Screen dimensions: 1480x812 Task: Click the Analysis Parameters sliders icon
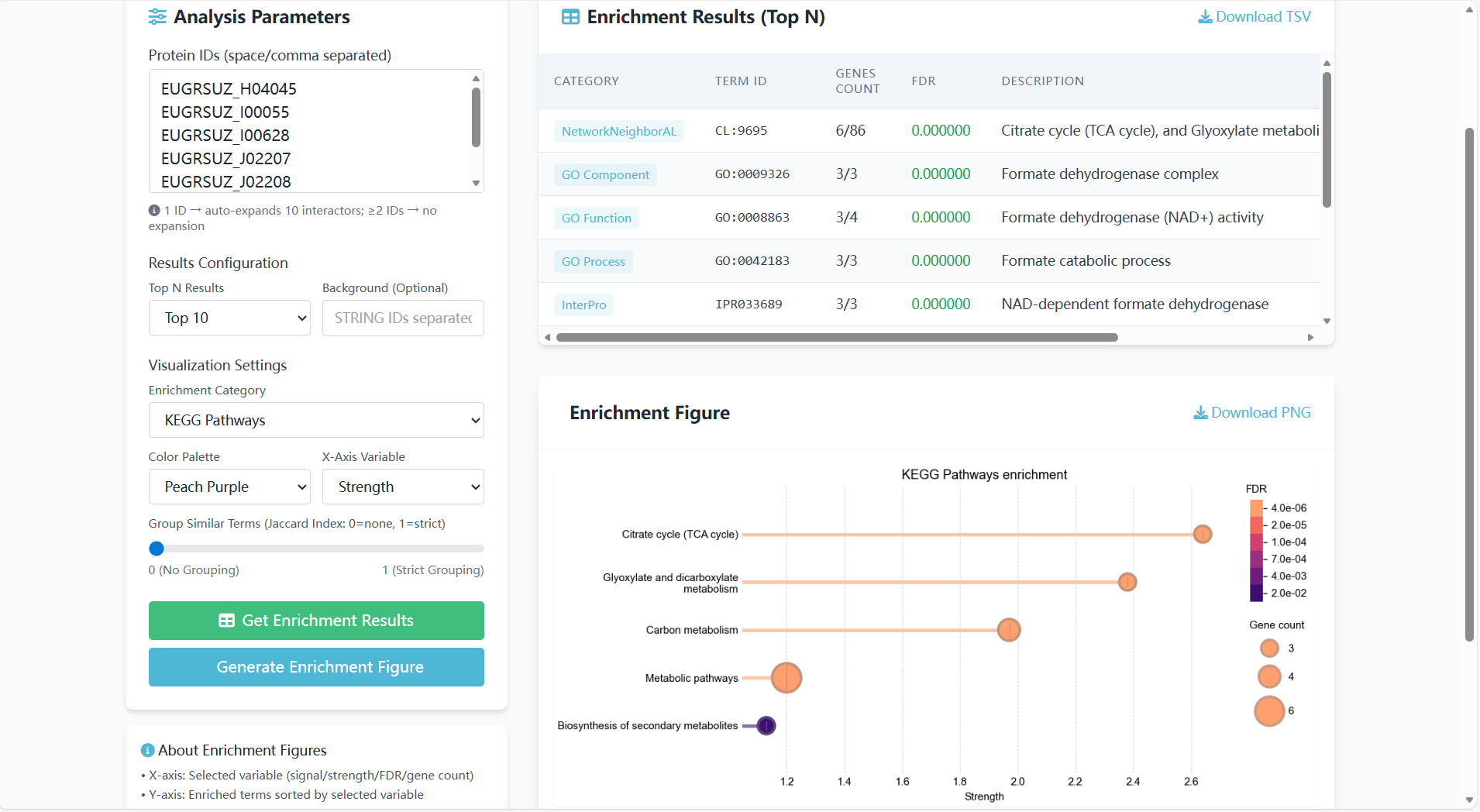click(157, 16)
